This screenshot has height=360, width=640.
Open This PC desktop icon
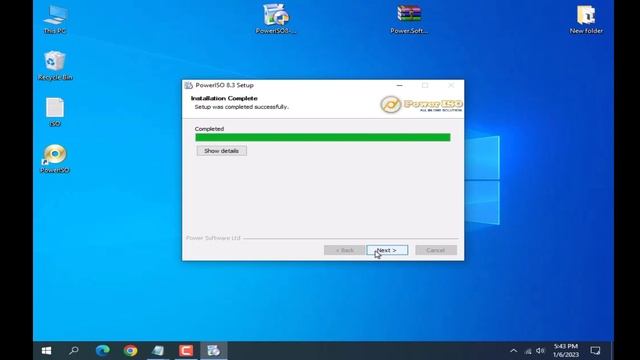coord(55,19)
